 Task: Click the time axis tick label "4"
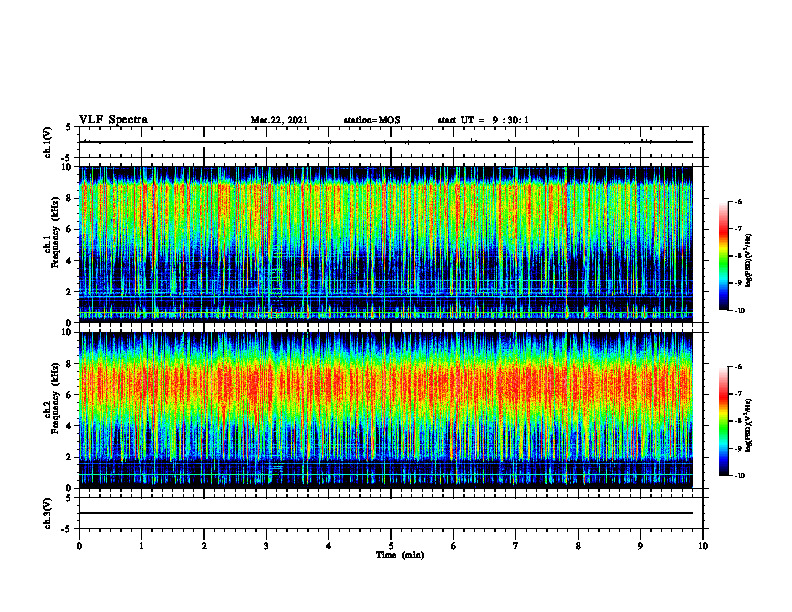(x=329, y=546)
